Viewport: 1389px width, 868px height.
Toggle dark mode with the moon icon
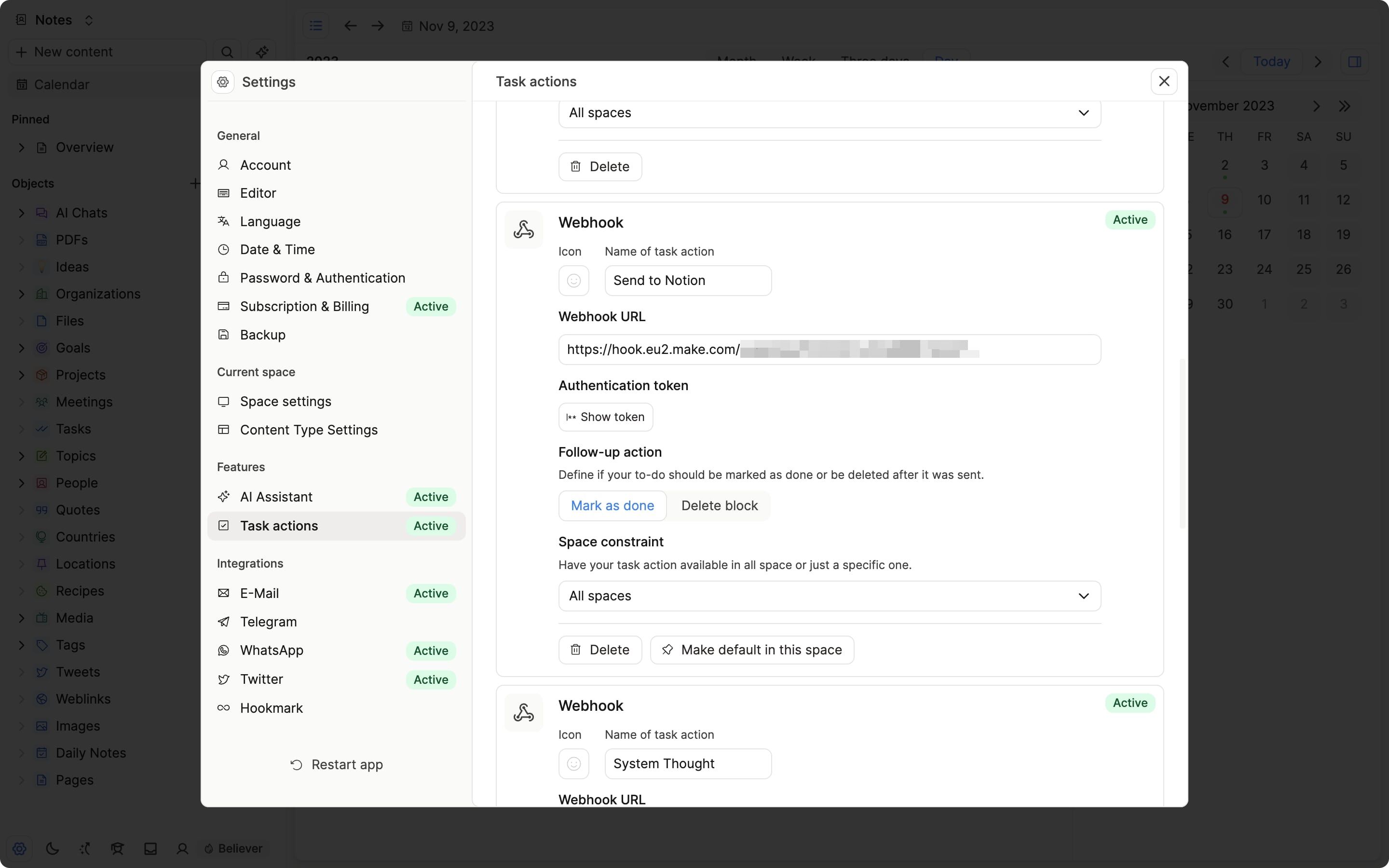click(52, 849)
